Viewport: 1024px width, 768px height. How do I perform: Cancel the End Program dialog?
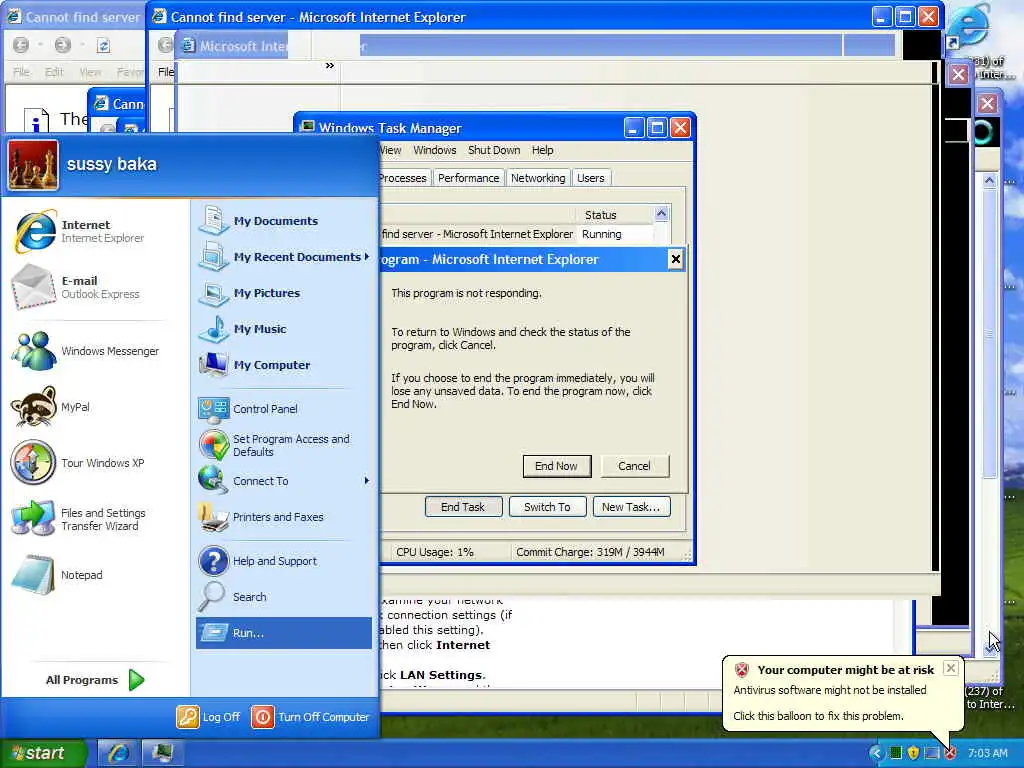[634, 466]
